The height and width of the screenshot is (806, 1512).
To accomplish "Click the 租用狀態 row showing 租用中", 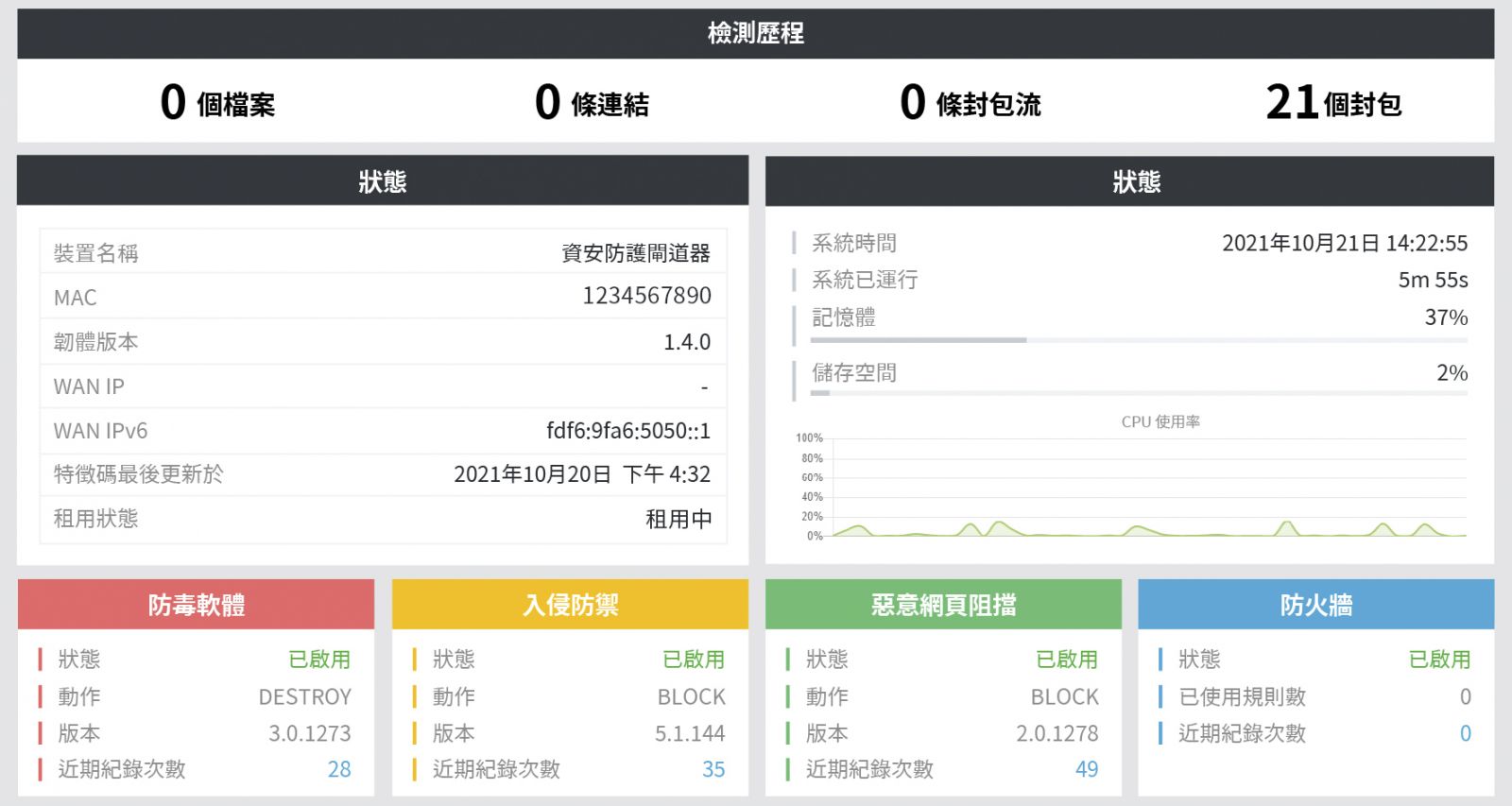I will [383, 519].
